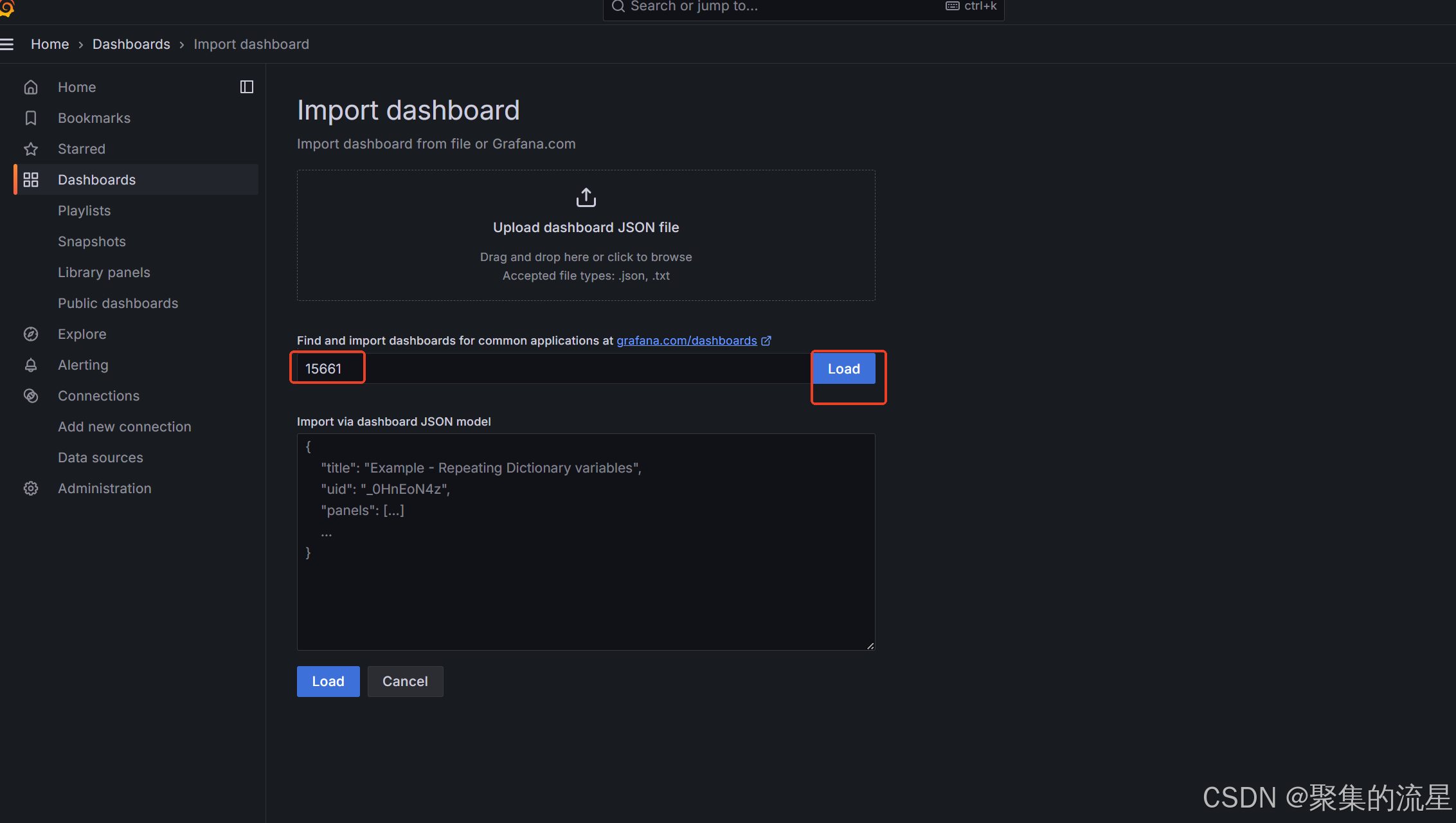Click the Administration gear icon
Image resolution: width=1456 pixels, height=823 pixels.
pos(31,489)
